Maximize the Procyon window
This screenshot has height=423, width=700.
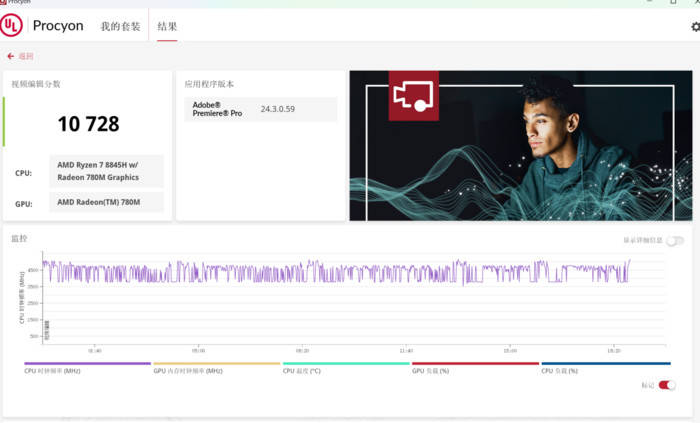click(x=673, y=2)
